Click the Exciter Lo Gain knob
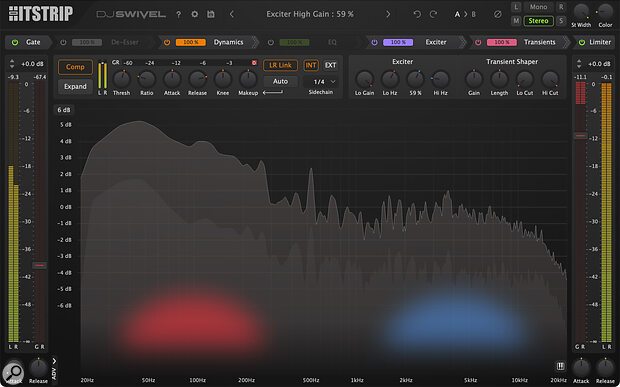This screenshot has height=387, width=620. point(364,79)
